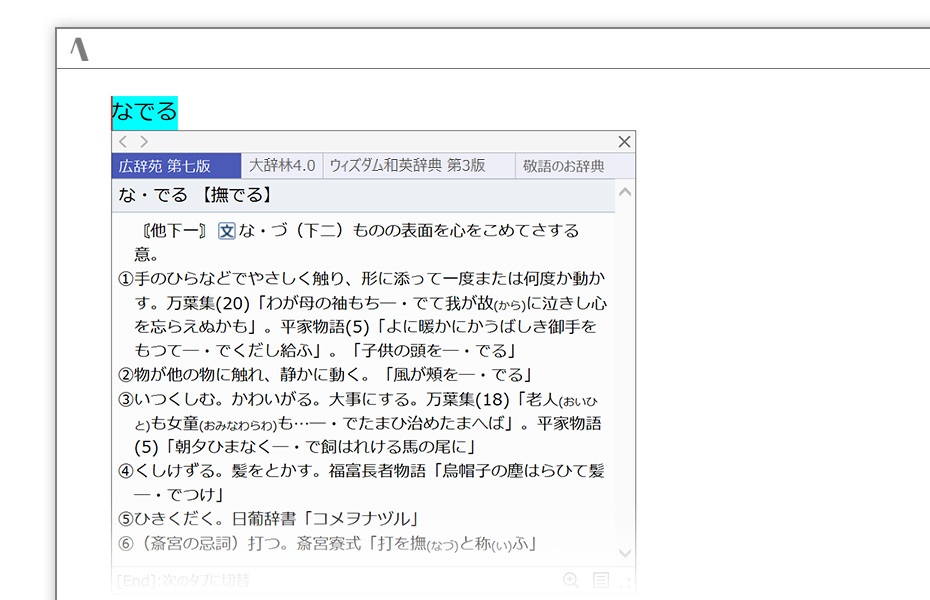Image resolution: width=930 pixels, height=600 pixels.
Task: Click the forward arrow in dictionary popup
Action: coord(144,142)
